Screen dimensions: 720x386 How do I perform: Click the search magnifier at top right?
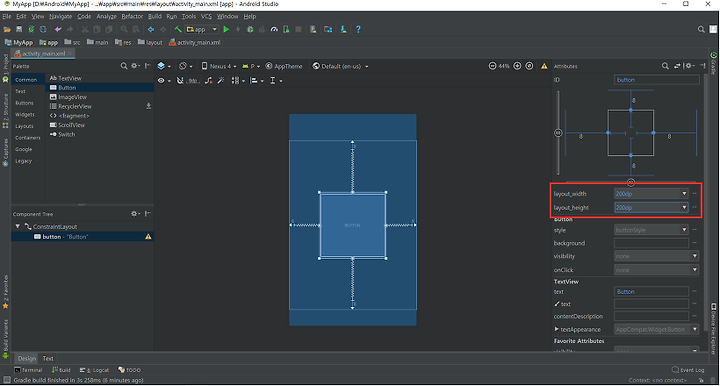tap(701, 29)
